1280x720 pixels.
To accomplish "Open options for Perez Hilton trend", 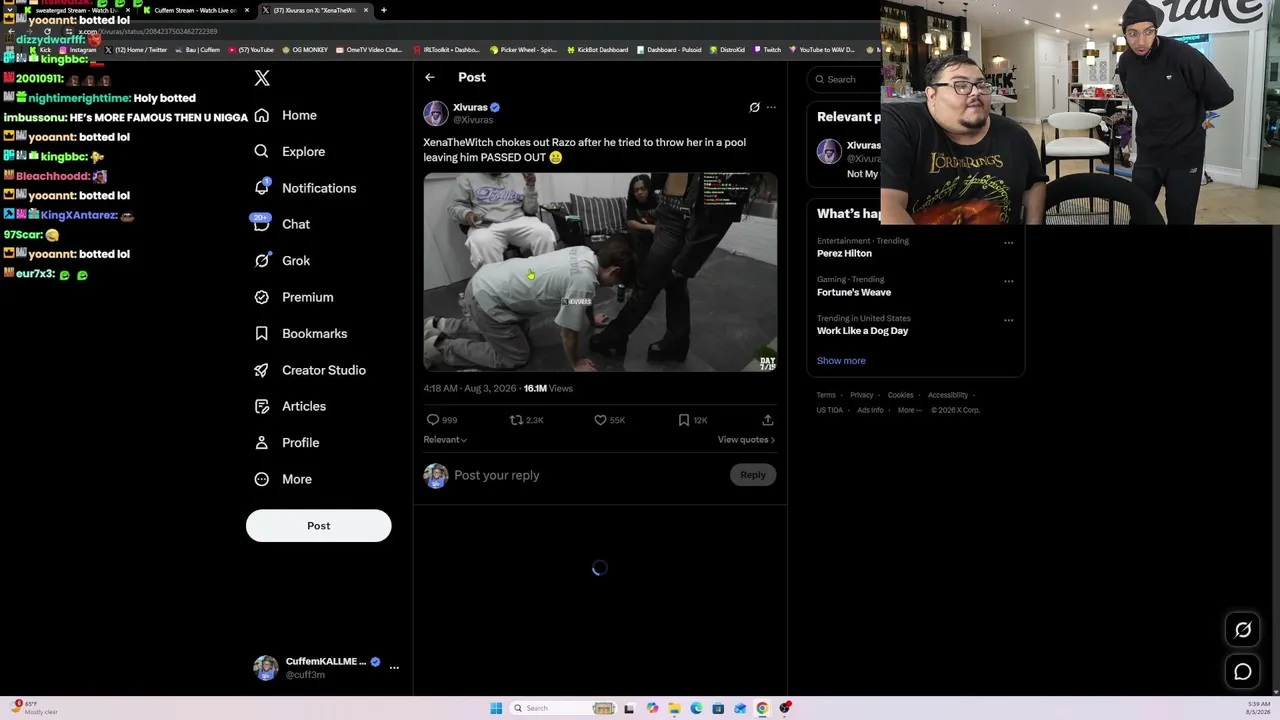I will [x=1008, y=242].
